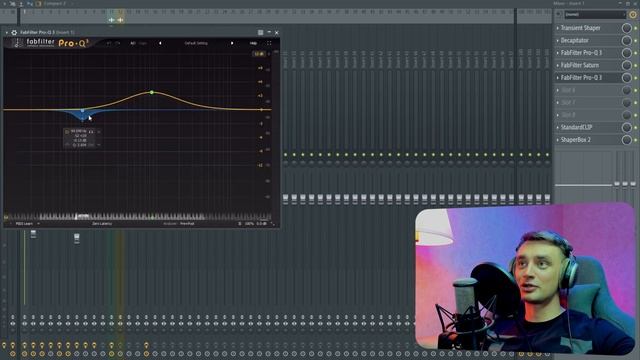The image size is (640, 360).
Task: Click the FabFilter Pro-Q 3 logo
Action: coord(51,43)
